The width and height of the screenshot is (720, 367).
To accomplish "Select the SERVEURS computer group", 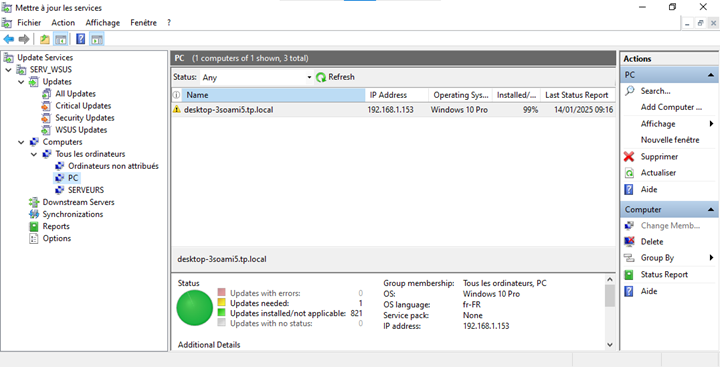I will (x=86, y=190).
